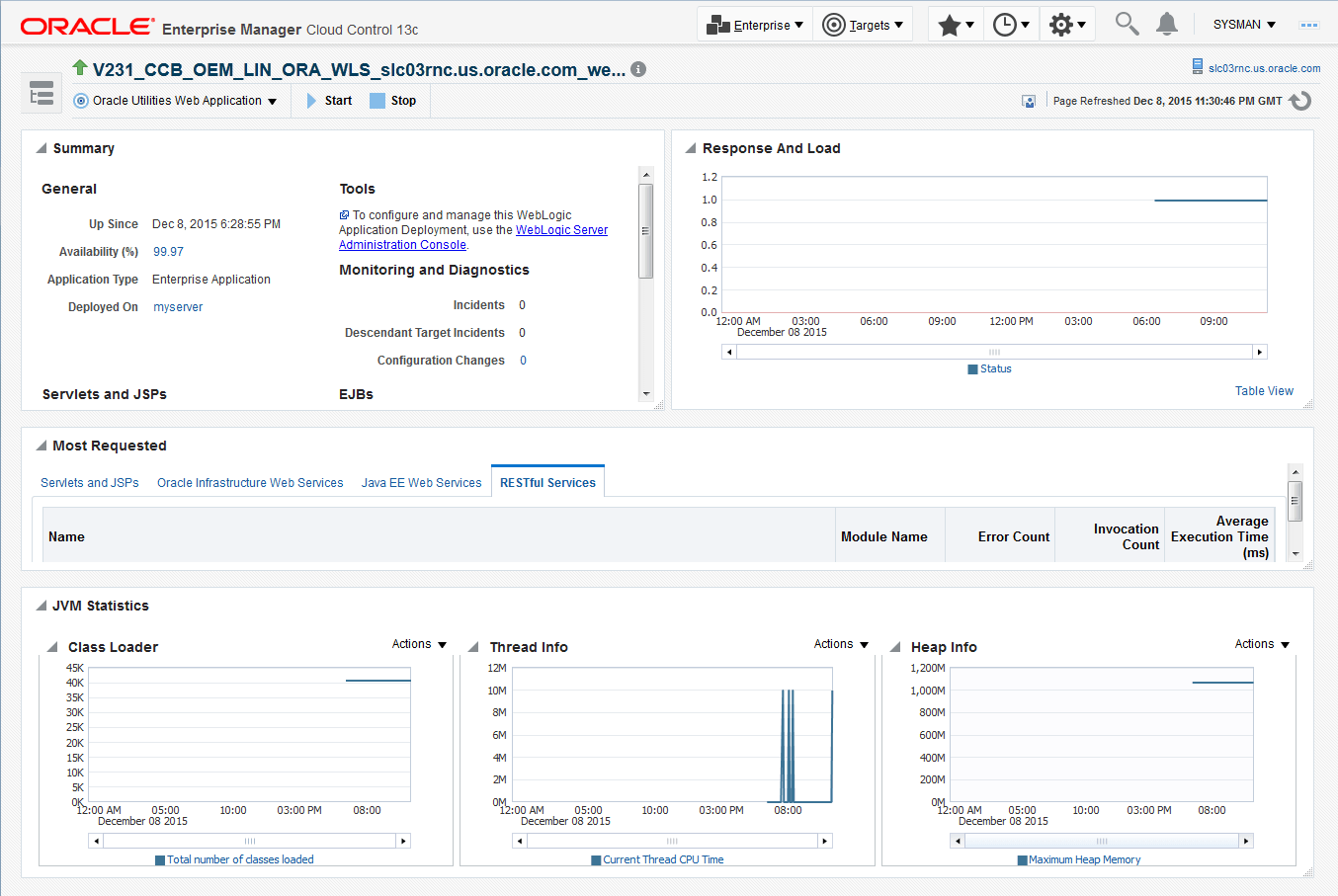Open the Favorites star menu
Viewport: 1338px width, 896px height.
point(956,25)
